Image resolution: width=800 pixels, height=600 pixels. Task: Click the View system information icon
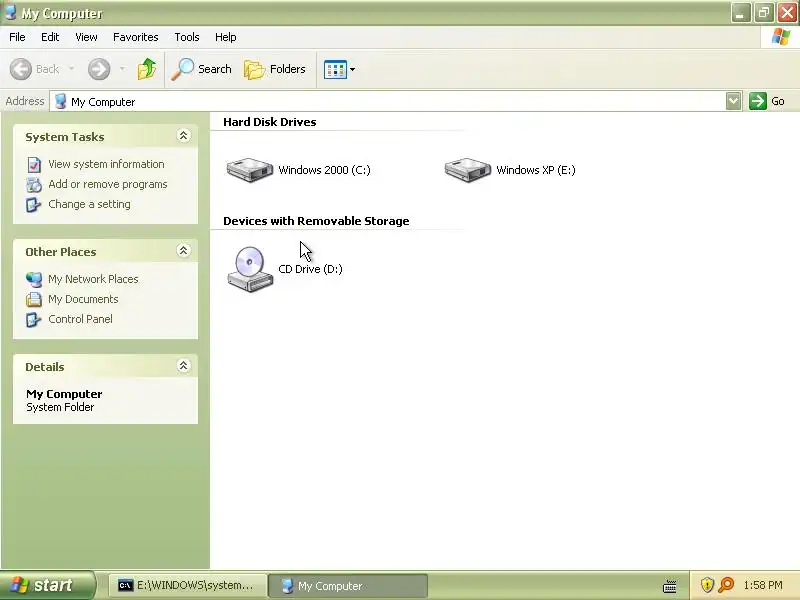point(34,164)
